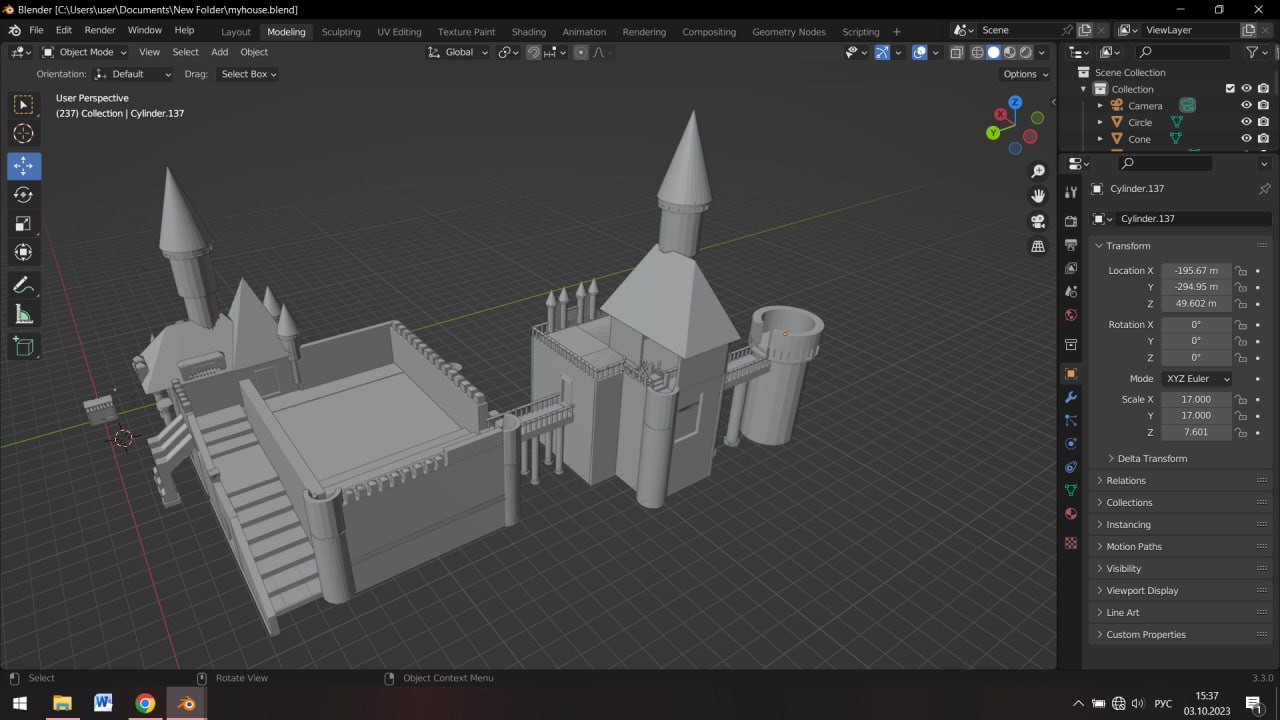Open the Material properties tab
The height and width of the screenshot is (720, 1280).
point(1071,514)
